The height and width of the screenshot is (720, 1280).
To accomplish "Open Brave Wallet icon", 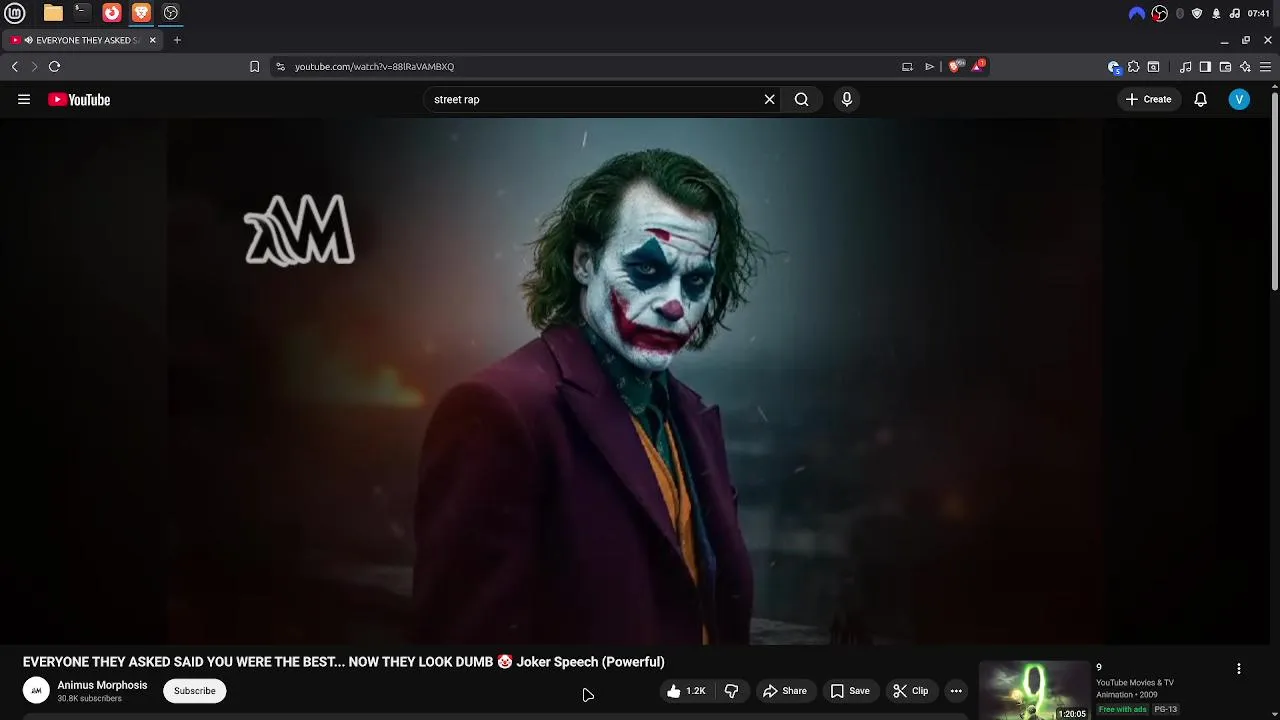I will point(1225,67).
